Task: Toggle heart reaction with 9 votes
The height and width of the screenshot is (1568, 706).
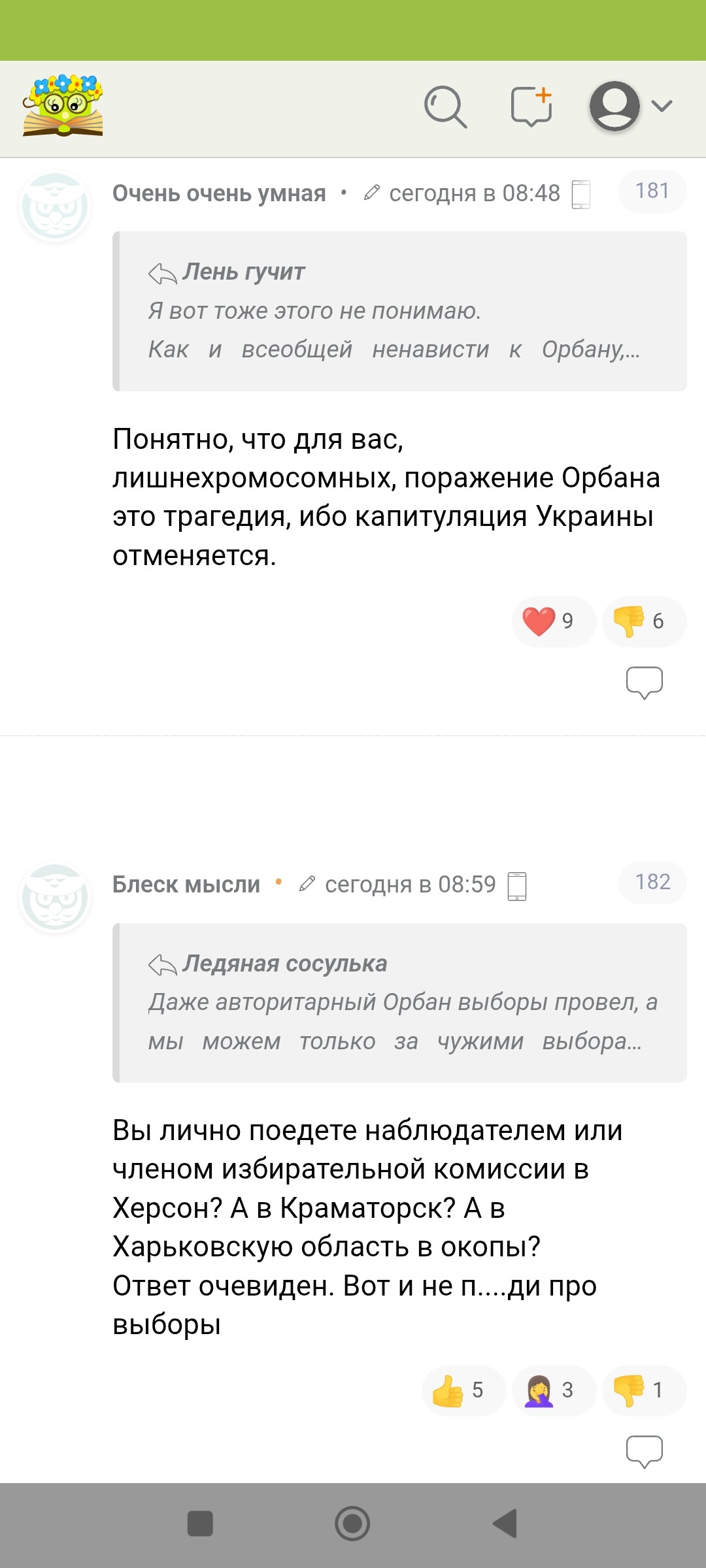Action: pyautogui.click(x=553, y=621)
